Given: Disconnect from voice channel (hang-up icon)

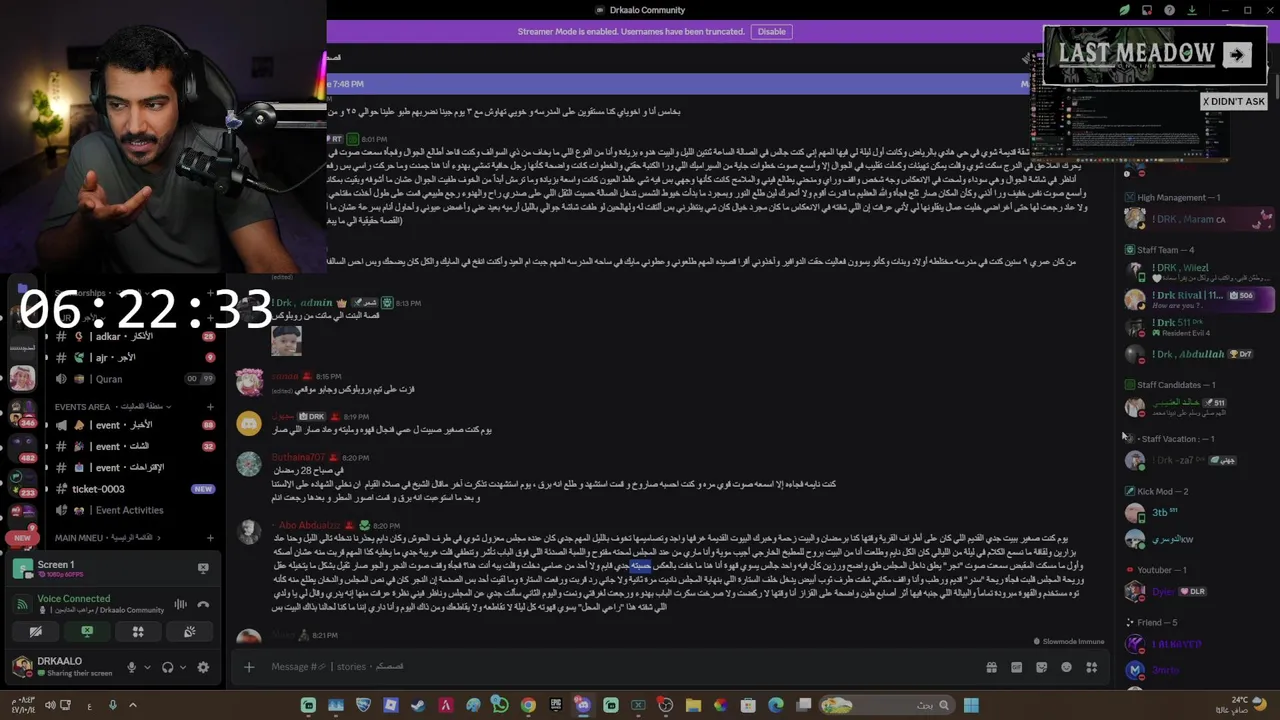Looking at the screenshot, I should coord(203,604).
